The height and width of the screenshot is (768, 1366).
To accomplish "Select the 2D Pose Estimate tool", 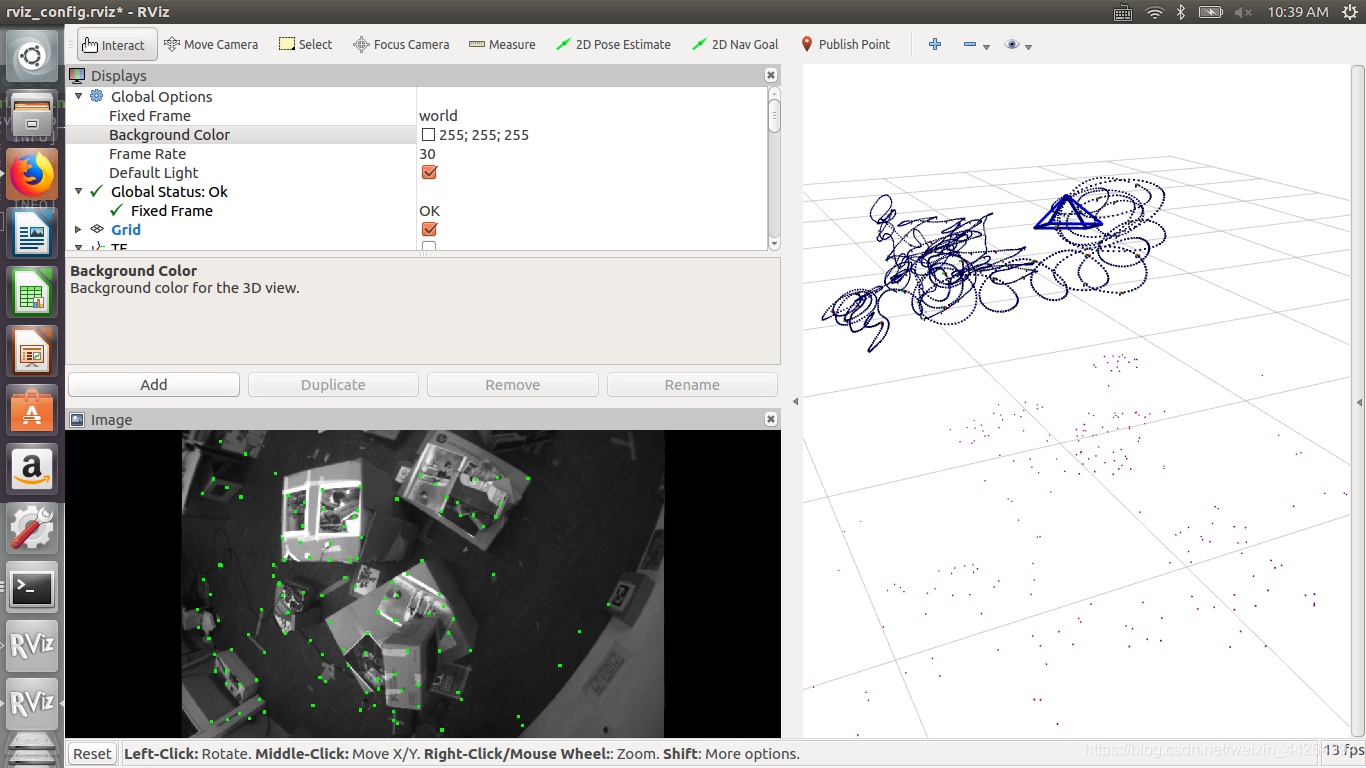I will 613,45.
